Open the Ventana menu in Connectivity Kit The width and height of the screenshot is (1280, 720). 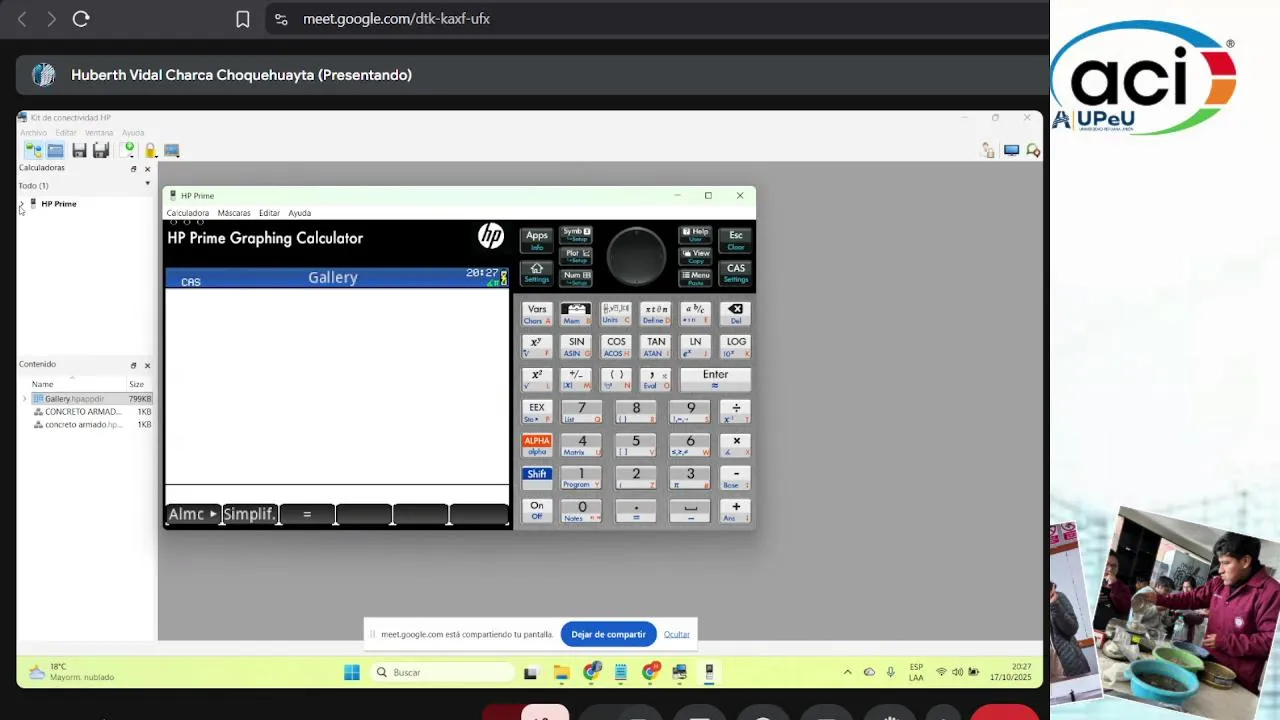(99, 132)
